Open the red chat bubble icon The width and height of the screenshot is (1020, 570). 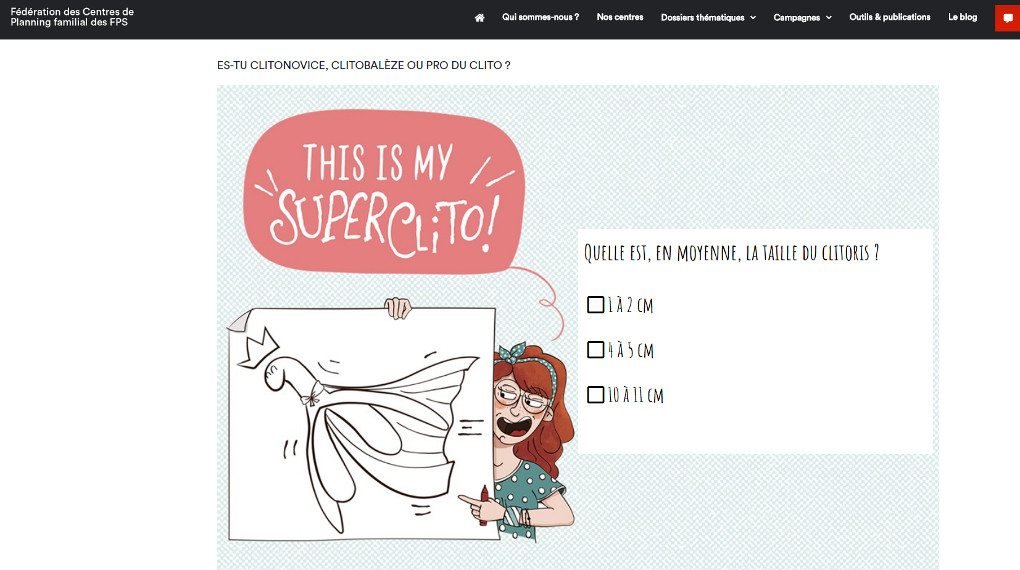coord(1008,18)
